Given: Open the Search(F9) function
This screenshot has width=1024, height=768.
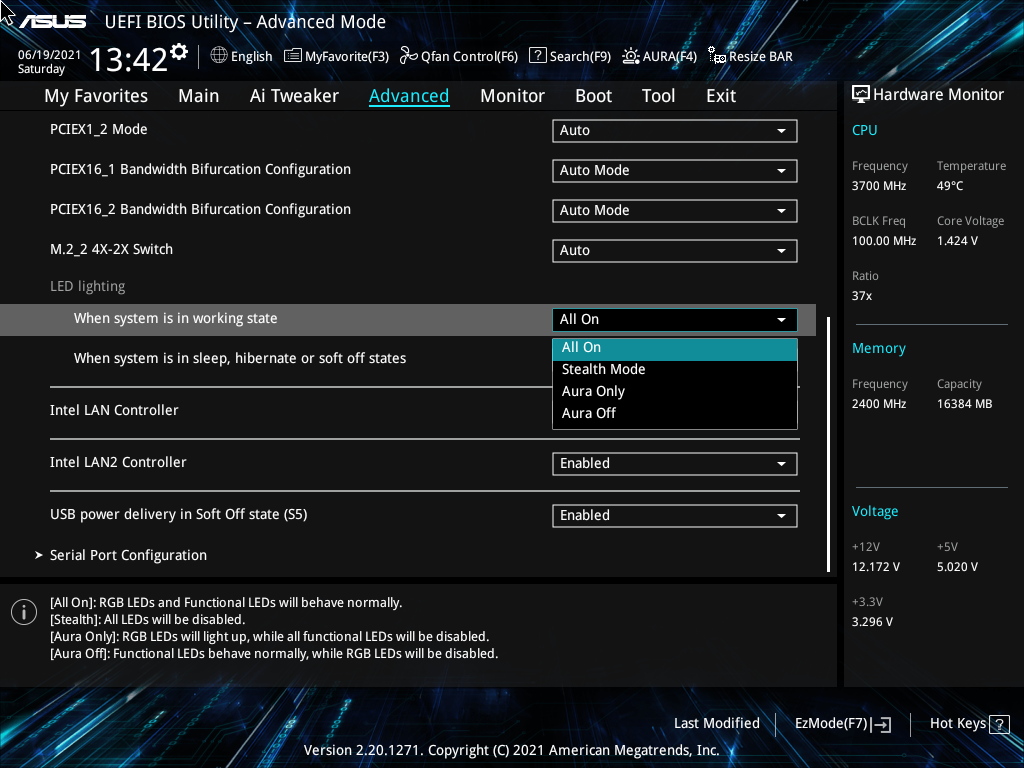Looking at the screenshot, I should (x=570, y=56).
